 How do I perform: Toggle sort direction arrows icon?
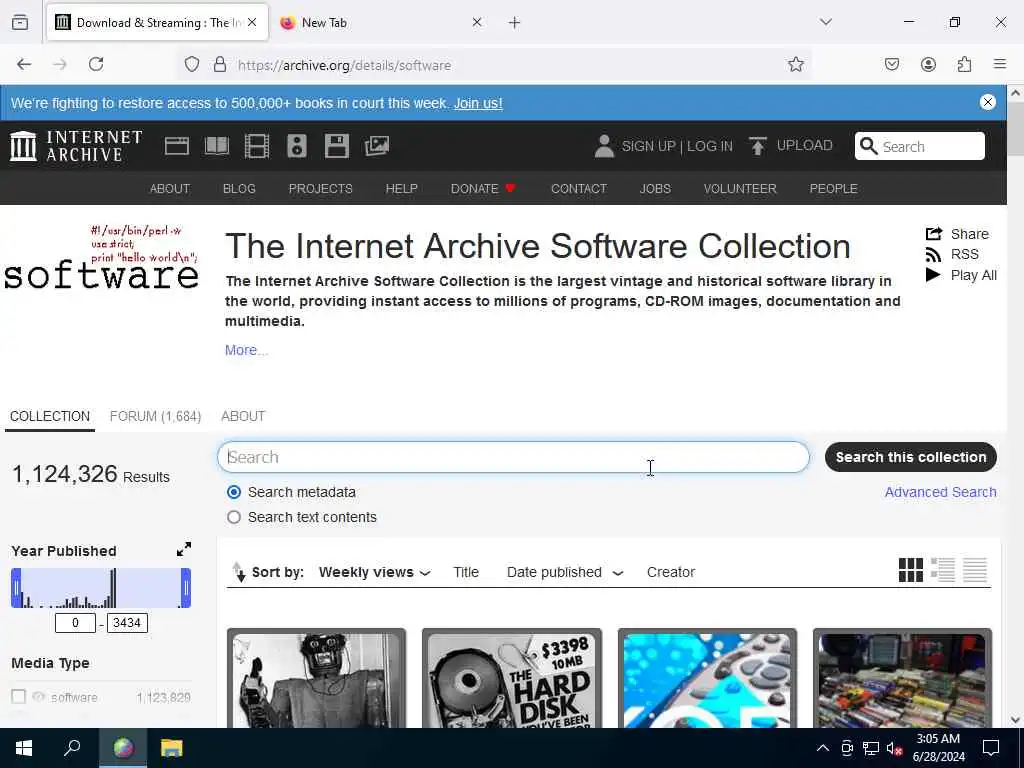(x=238, y=572)
